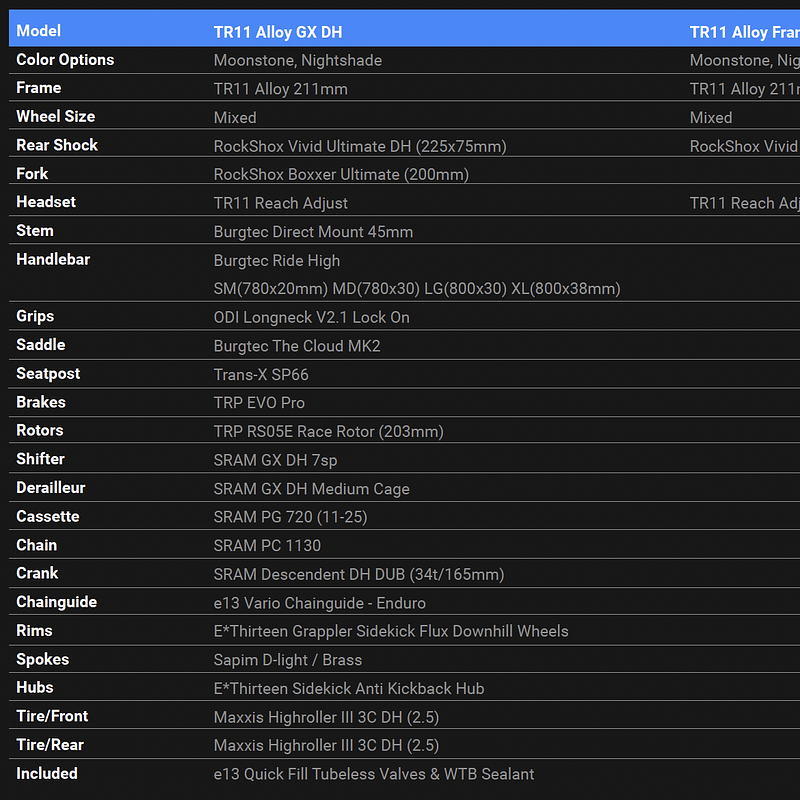The height and width of the screenshot is (800, 800).
Task: Click the 'Fork' row label
Action: (32, 173)
